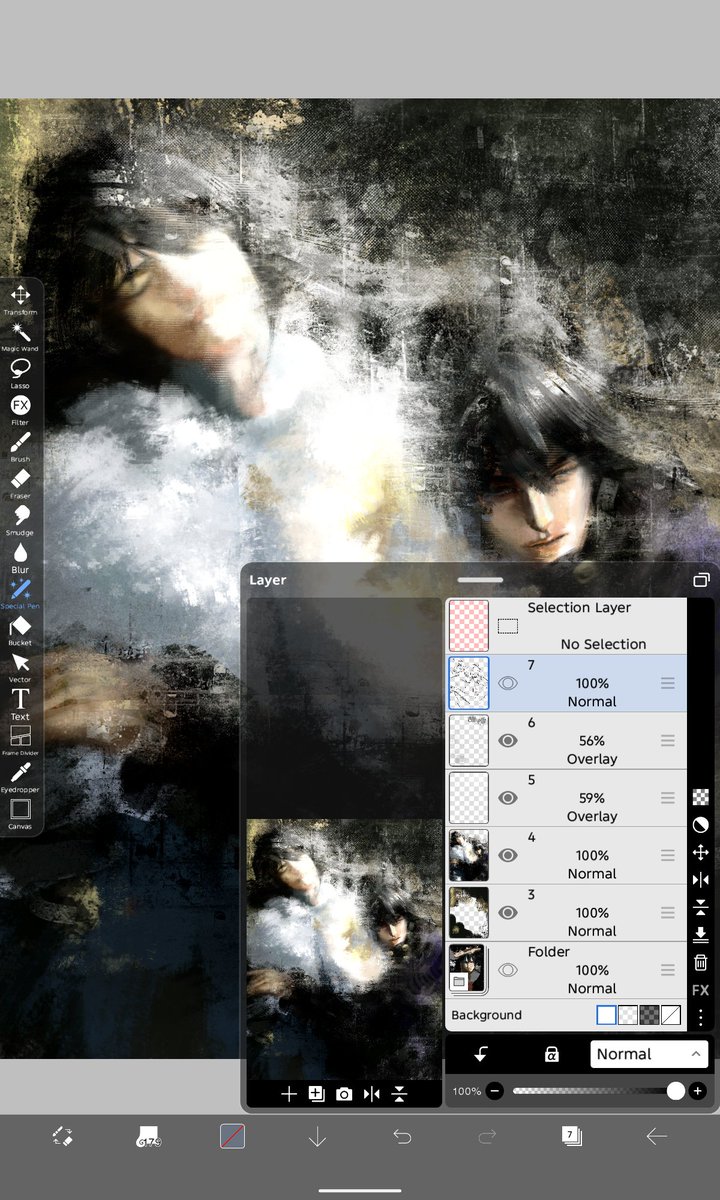The width and height of the screenshot is (720, 1200).
Task: Select the Frame Divider tool
Action: click(x=20, y=740)
